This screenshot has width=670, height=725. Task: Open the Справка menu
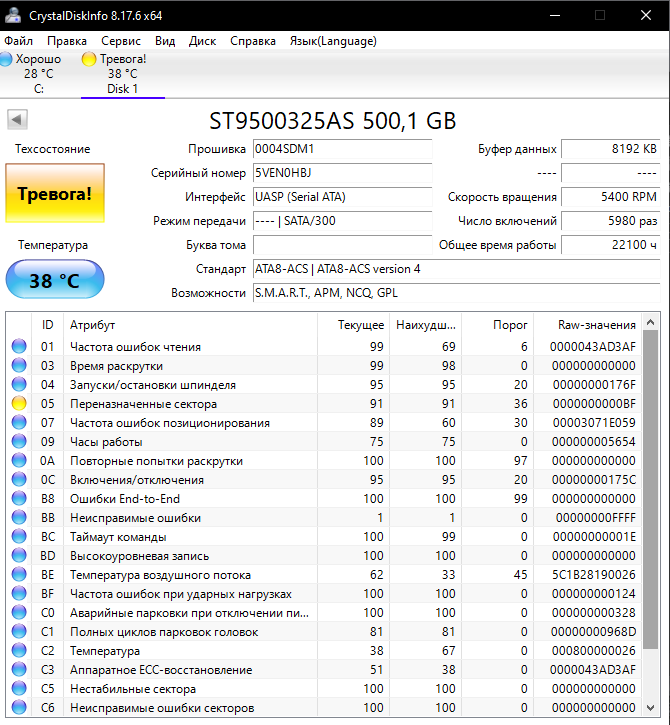[253, 41]
